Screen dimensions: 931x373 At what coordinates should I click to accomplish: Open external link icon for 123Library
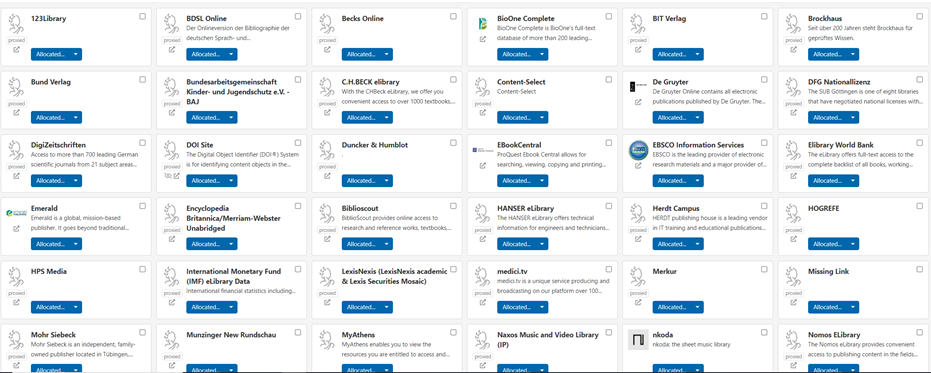click(16, 49)
